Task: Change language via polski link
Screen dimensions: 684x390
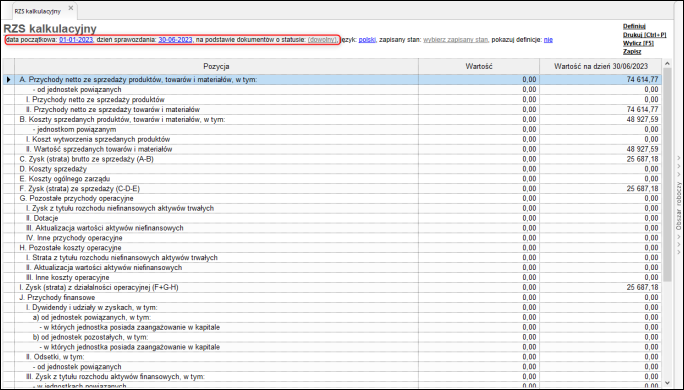Action: (x=367, y=40)
